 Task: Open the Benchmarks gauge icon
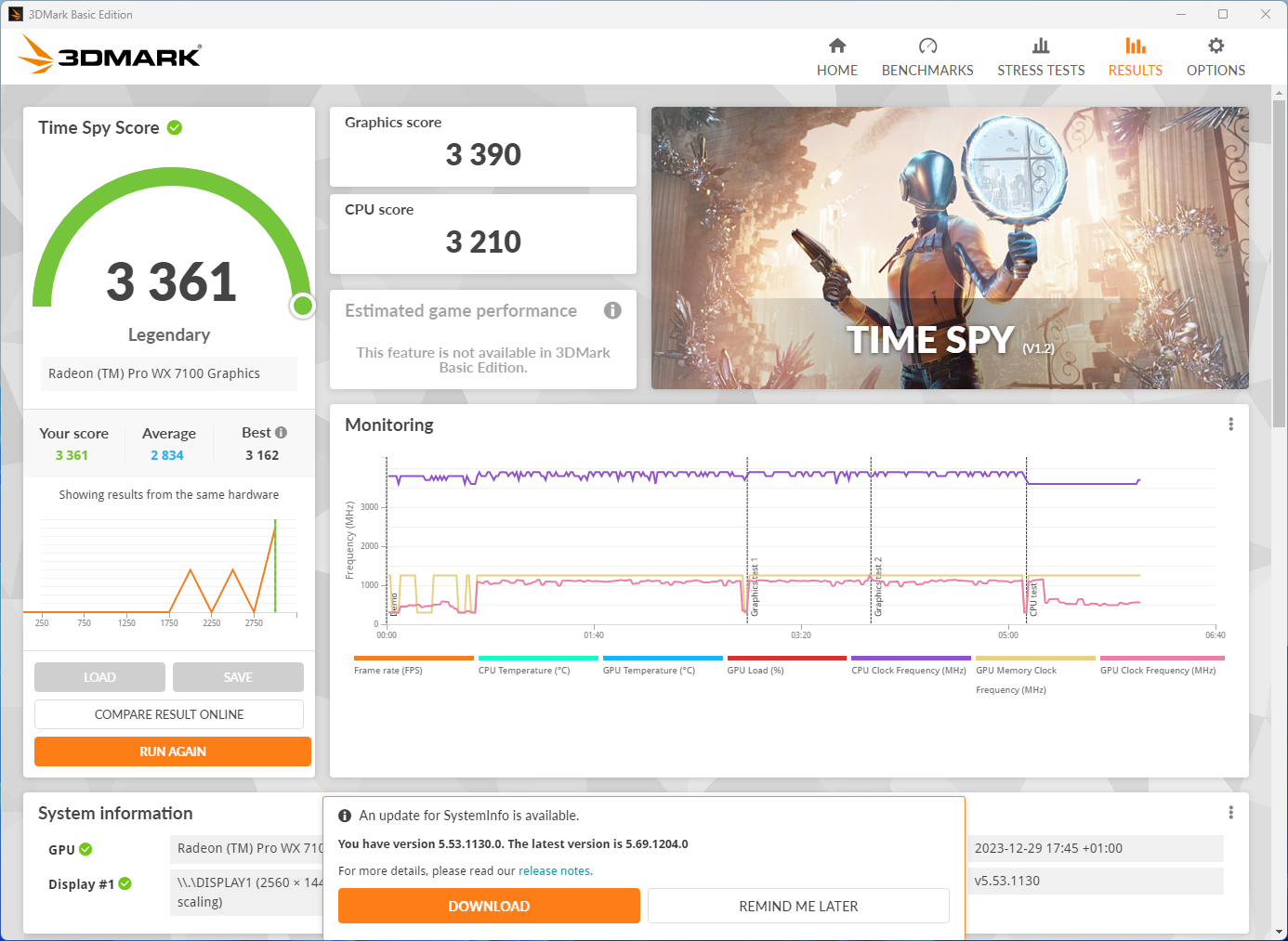coord(927,46)
